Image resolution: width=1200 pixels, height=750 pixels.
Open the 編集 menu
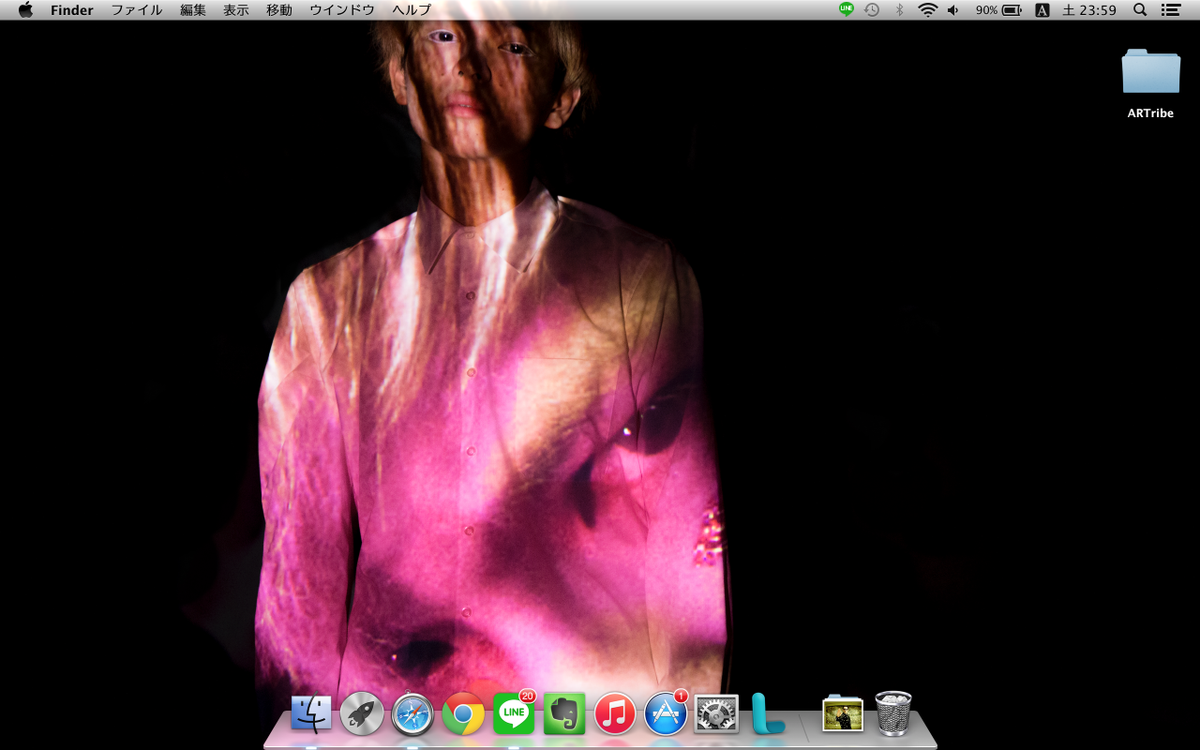click(193, 10)
